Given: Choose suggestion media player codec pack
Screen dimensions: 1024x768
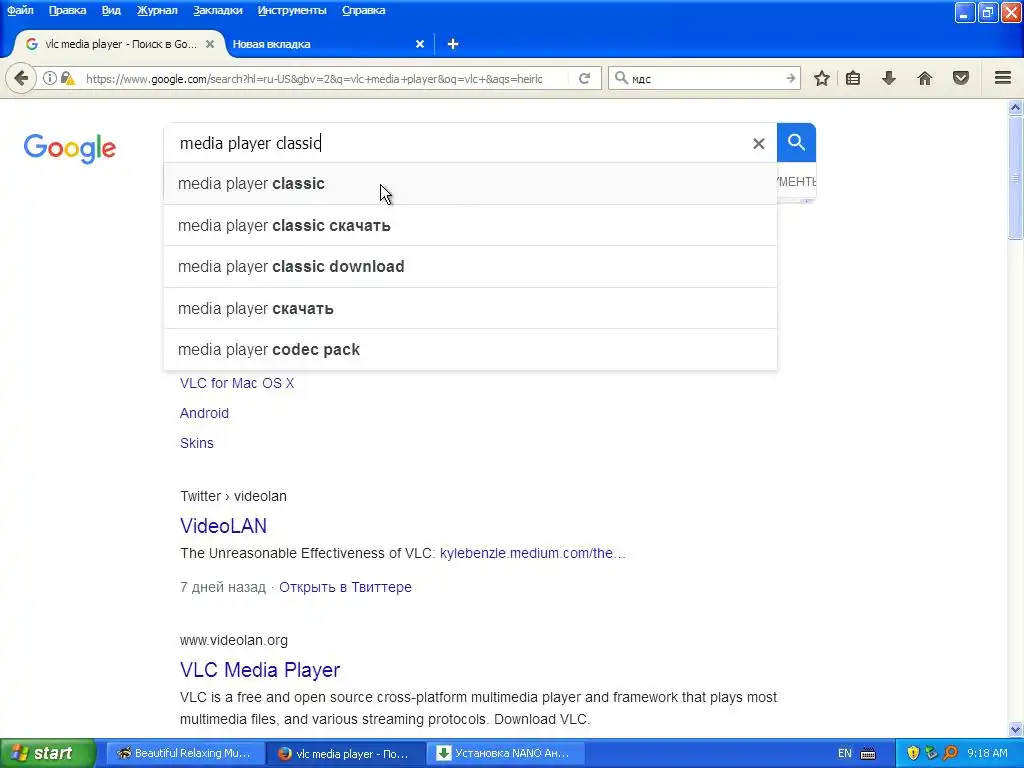Looking at the screenshot, I should click(x=470, y=349).
